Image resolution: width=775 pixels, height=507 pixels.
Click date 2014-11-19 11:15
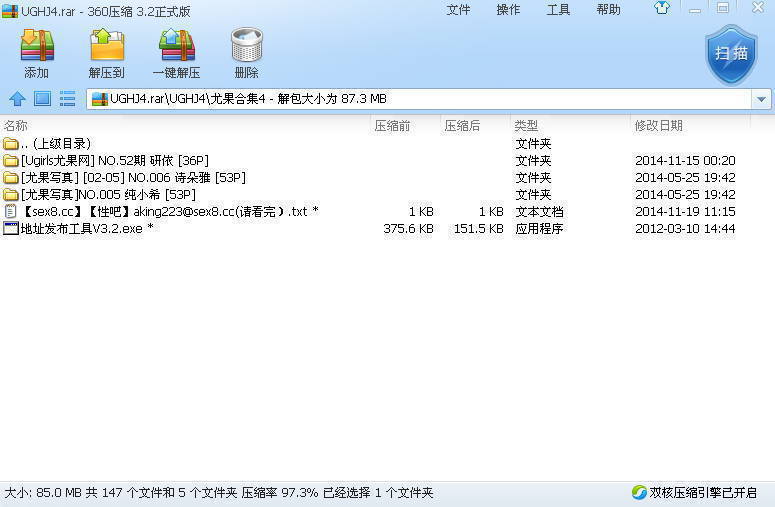(685, 211)
